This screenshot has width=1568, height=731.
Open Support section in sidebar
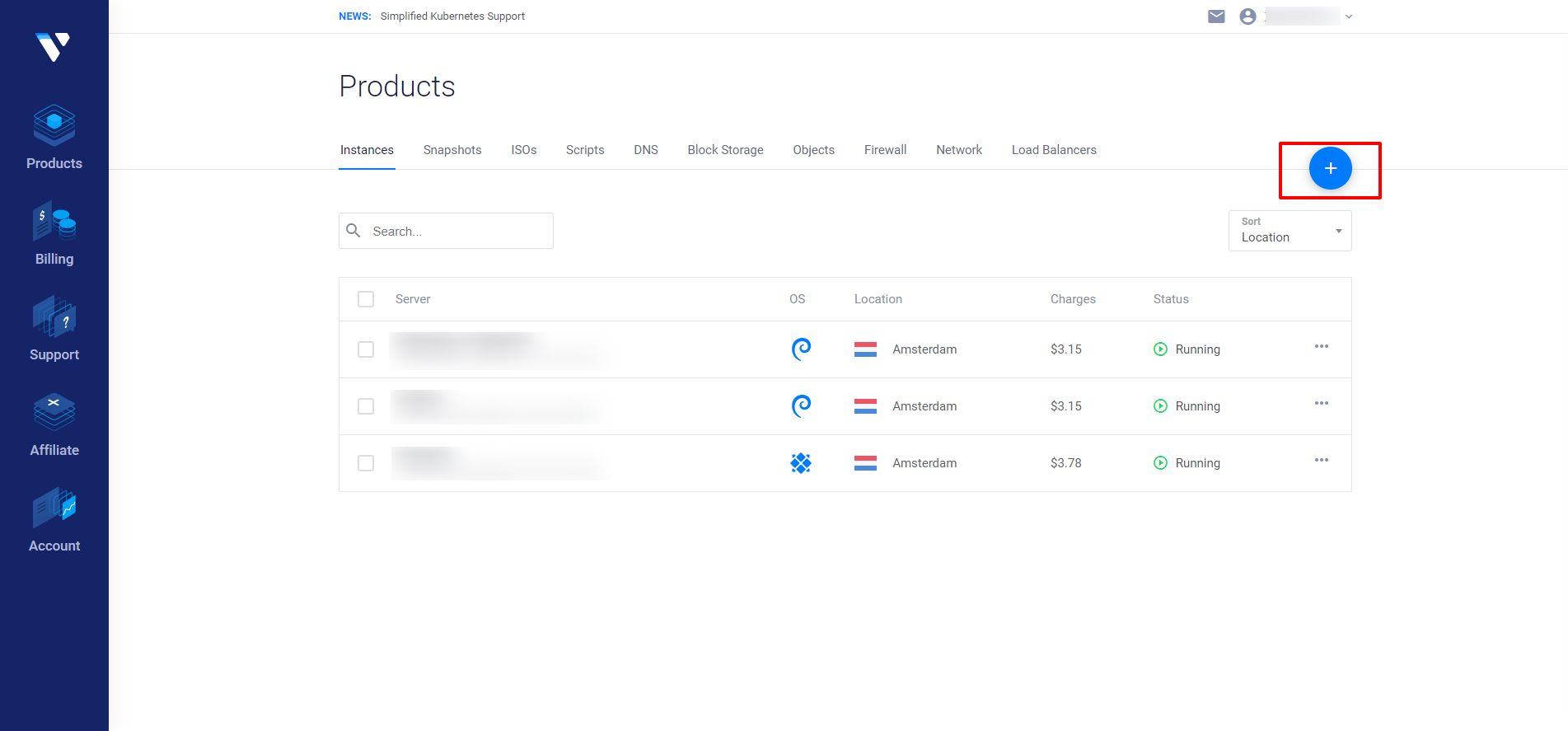point(54,329)
